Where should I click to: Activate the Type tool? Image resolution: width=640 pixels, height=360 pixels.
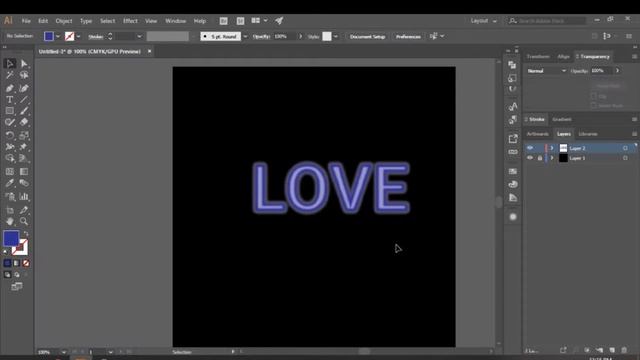[x=10, y=100]
